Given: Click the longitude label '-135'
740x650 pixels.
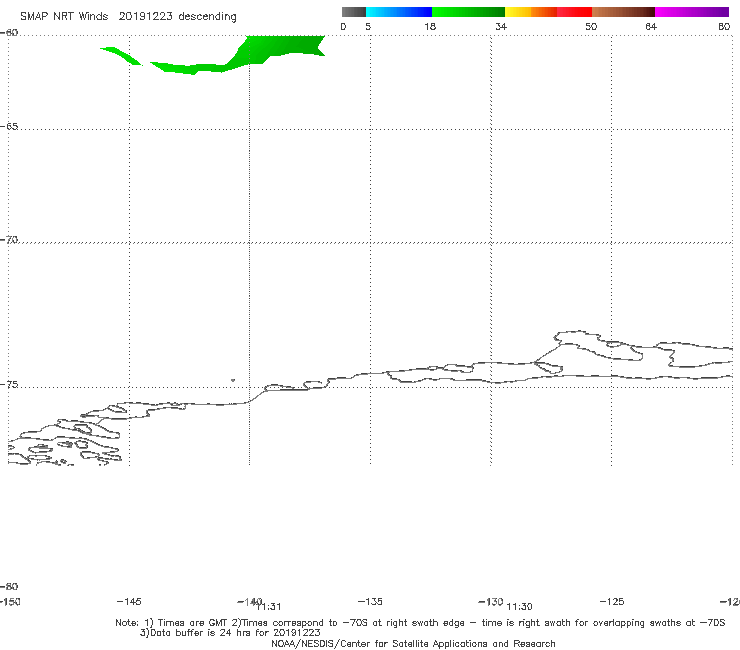Looking at the screenshot, I should click(370, 601).
